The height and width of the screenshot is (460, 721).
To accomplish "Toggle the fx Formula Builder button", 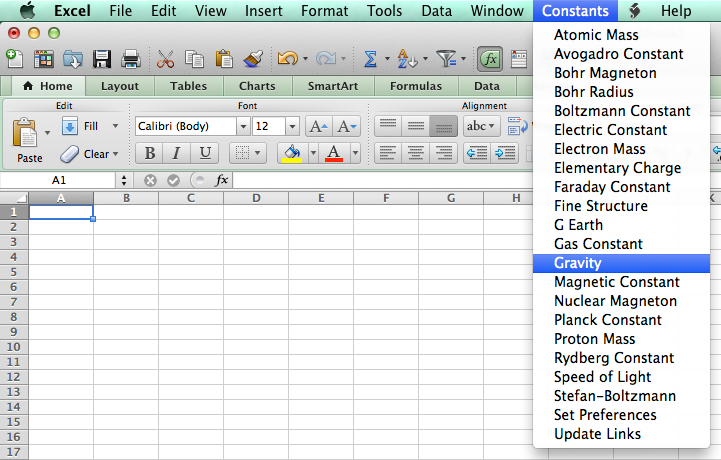I will click(490, 59).
